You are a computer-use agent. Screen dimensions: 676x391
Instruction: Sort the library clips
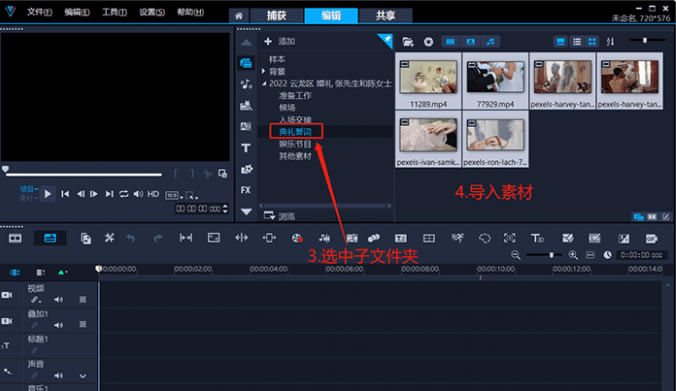tap(610, 42)
